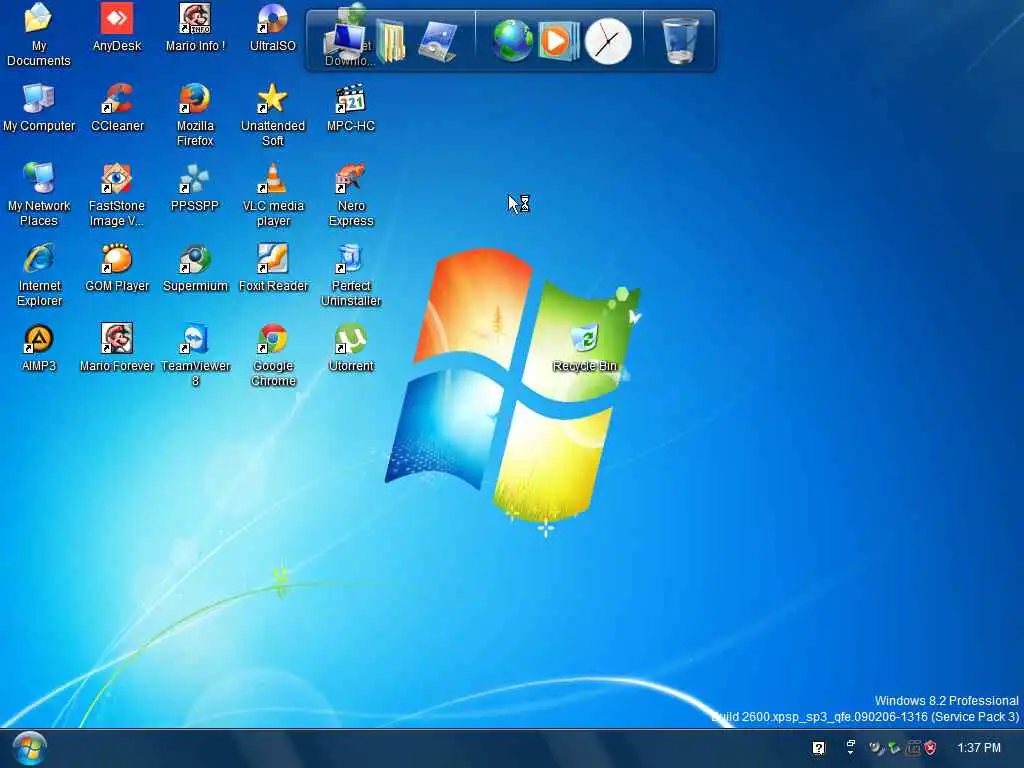Launch UltraISO from the desktop

tap(272, 27)
